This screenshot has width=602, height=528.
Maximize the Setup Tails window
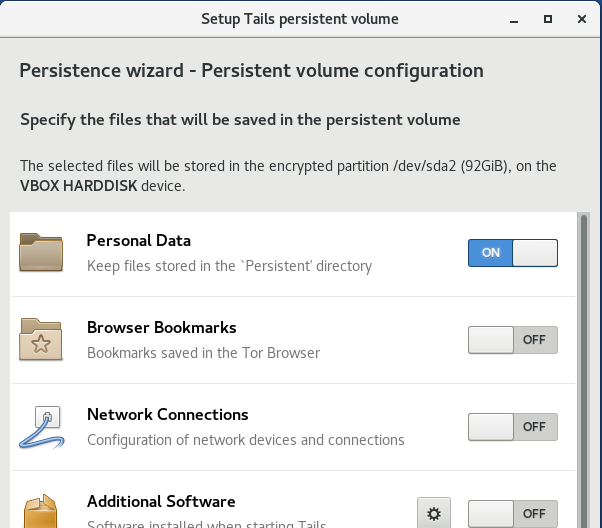tap(548, 18)
